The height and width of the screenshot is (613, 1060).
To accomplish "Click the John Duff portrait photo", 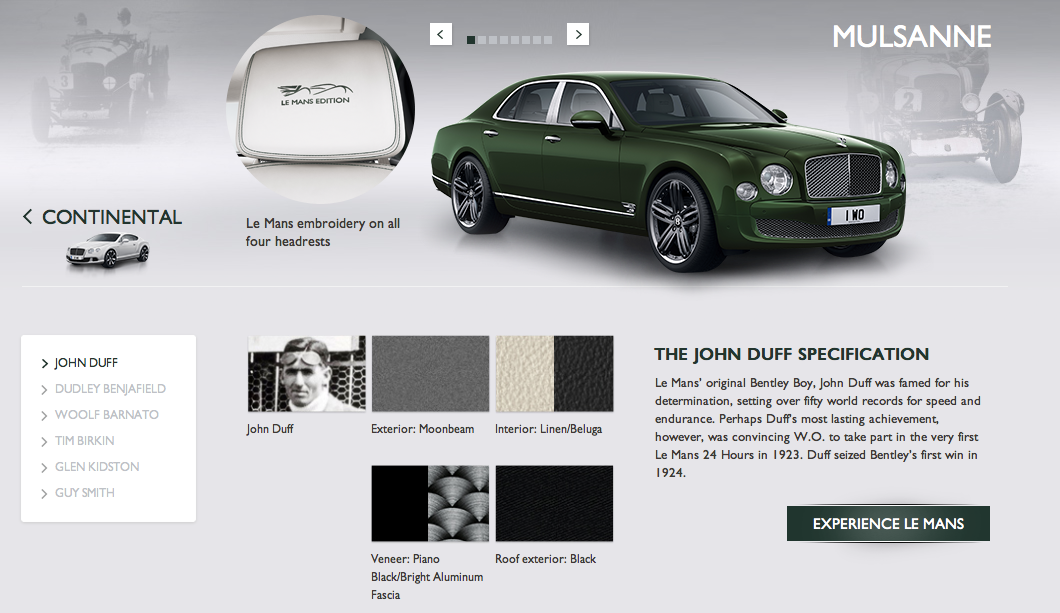I will (x=306, y=374).
